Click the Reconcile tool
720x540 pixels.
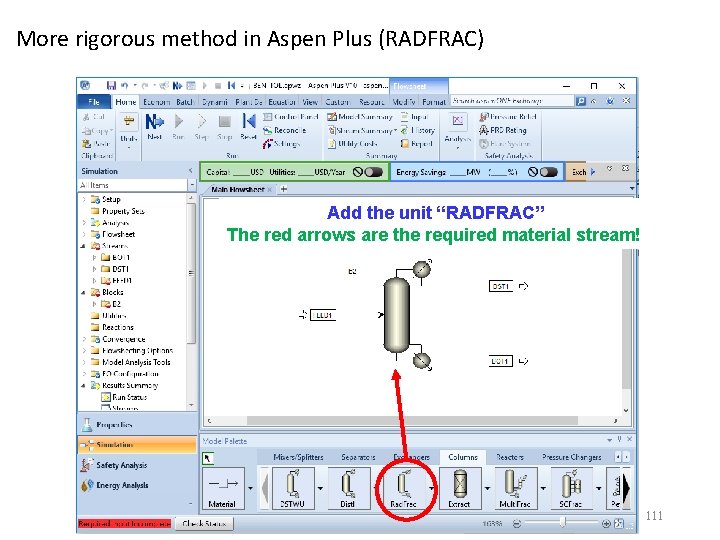[x=284, y=130]
